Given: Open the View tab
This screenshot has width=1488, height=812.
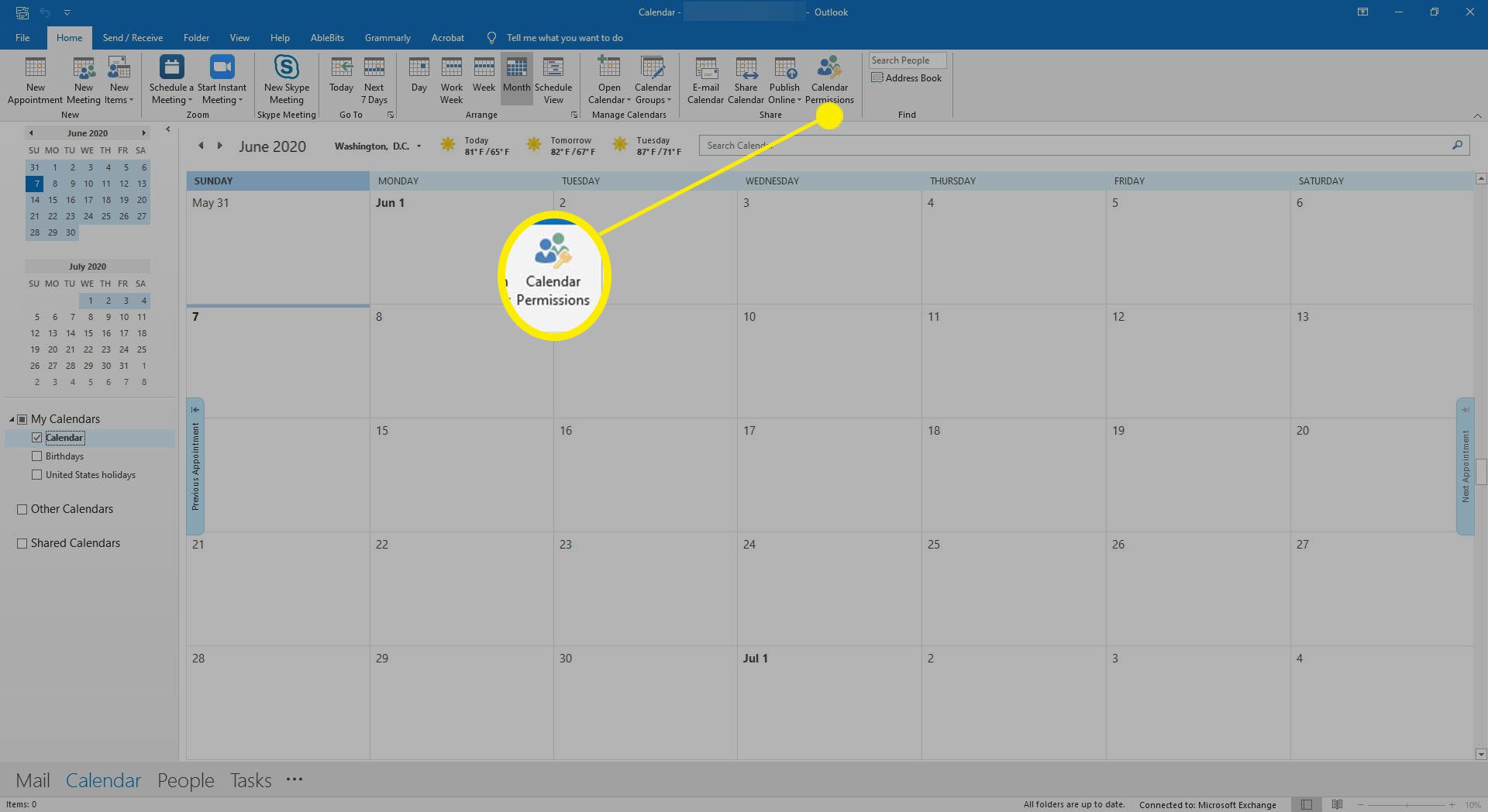Looking at the screenshot, I should pyautogui.click(x=239, y=38).
